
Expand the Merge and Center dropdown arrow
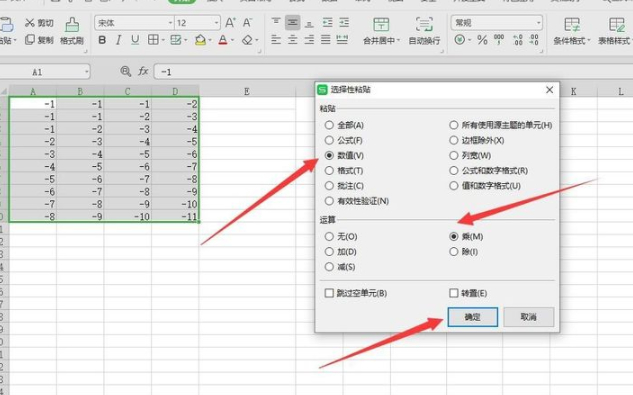(x=398, y=40)
